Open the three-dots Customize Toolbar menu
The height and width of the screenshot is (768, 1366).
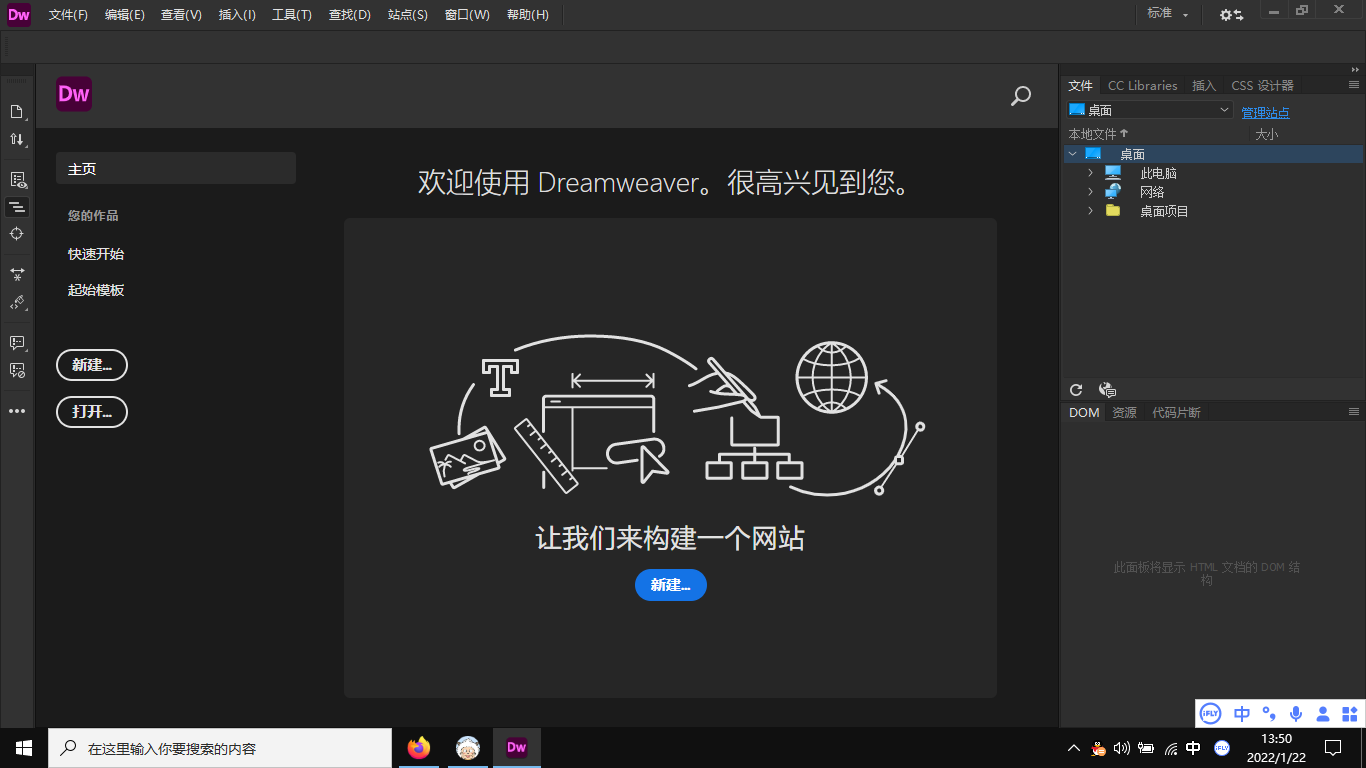click(x=17, y=411)
